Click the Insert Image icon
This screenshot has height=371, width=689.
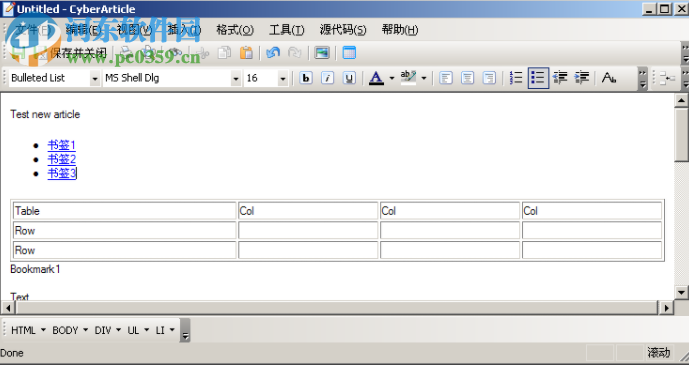322,53
